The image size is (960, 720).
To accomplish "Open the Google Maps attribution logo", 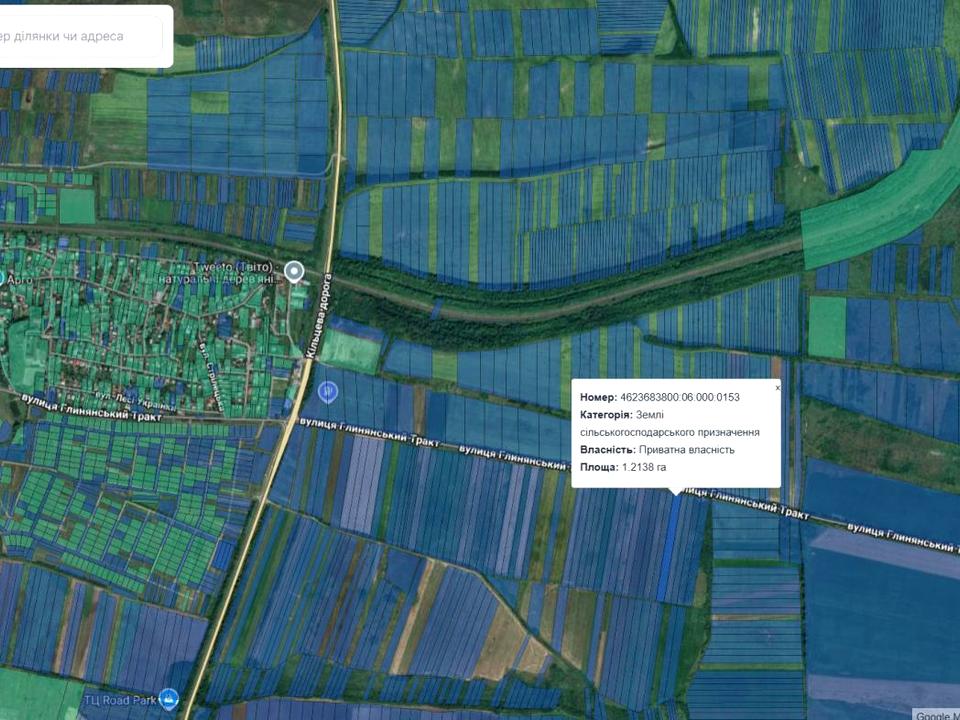I will pyautogui.click(x=936, y=714).
